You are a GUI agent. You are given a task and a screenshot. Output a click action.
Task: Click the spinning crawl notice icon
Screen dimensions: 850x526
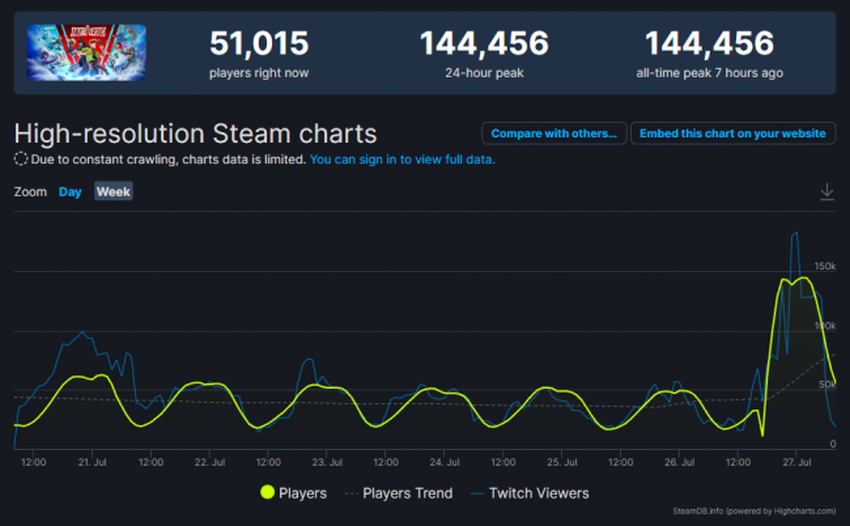coord(21,159)
